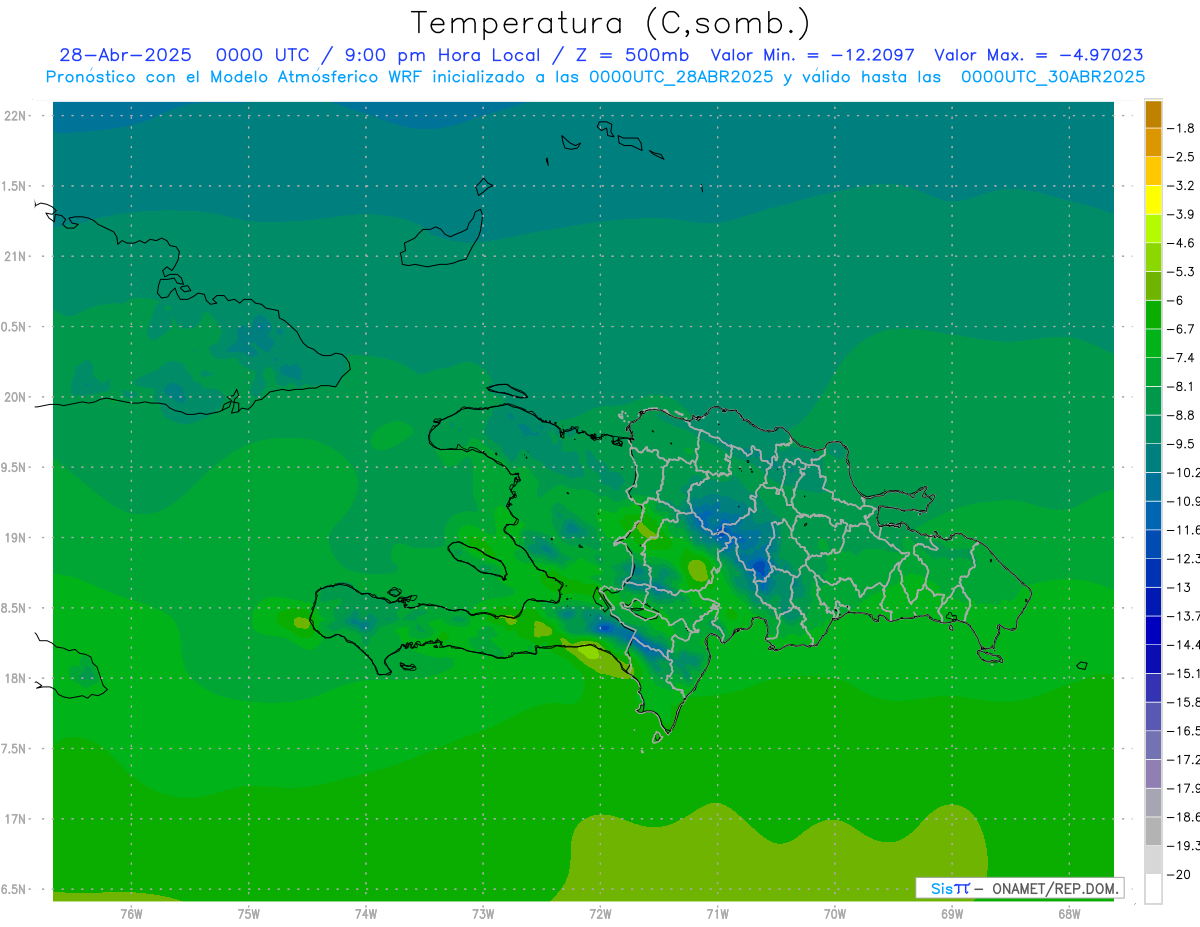Click the '73W' longitude label
The height and width of the screenshot is (927, 1200).
coord(483,914)
